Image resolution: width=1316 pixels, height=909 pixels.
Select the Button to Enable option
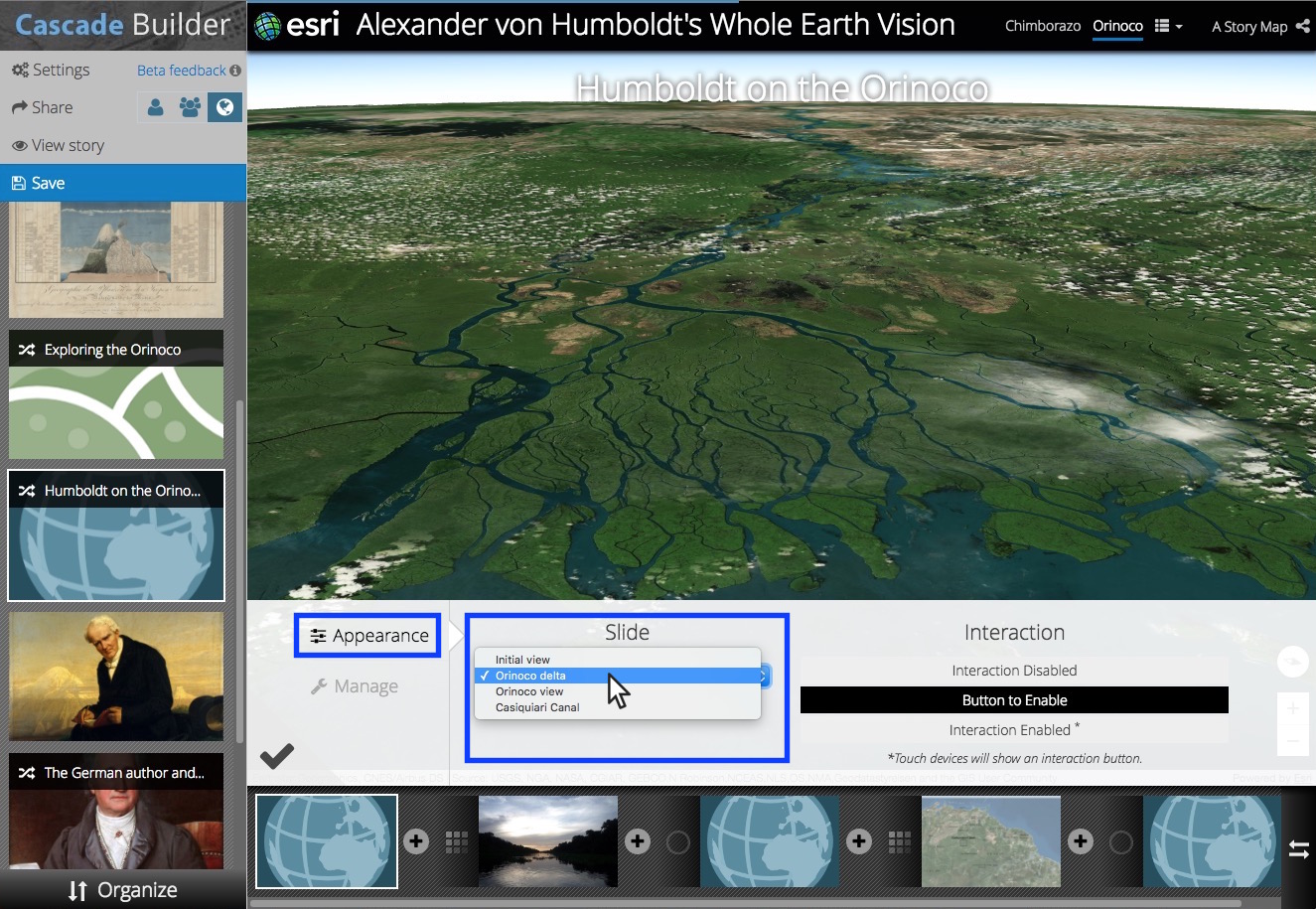pos(1014,700)
